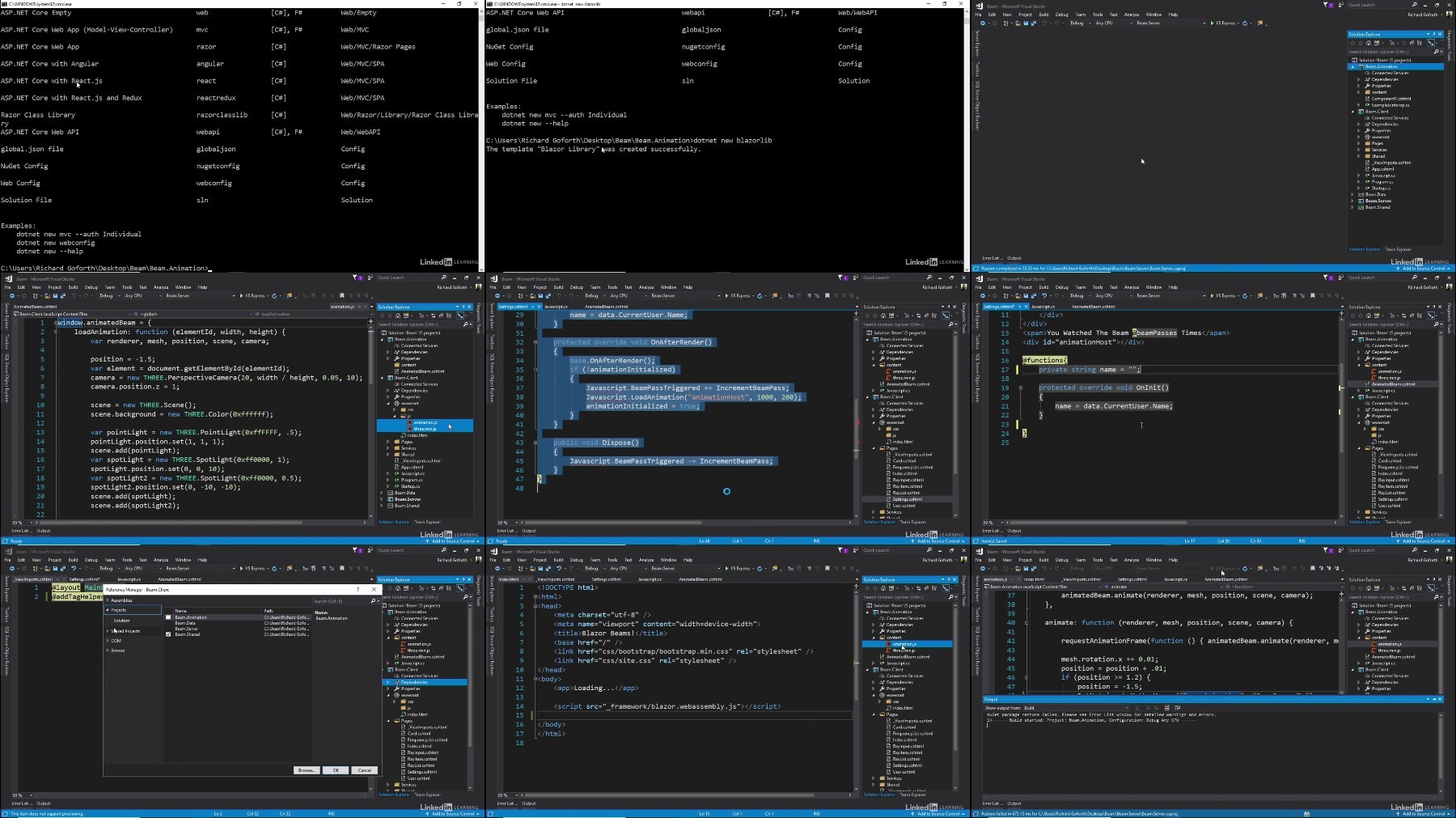Select the Beam.Data row in Reference Manager
The width and height of the screenshot is (1456, 818).
pos(239,623)
